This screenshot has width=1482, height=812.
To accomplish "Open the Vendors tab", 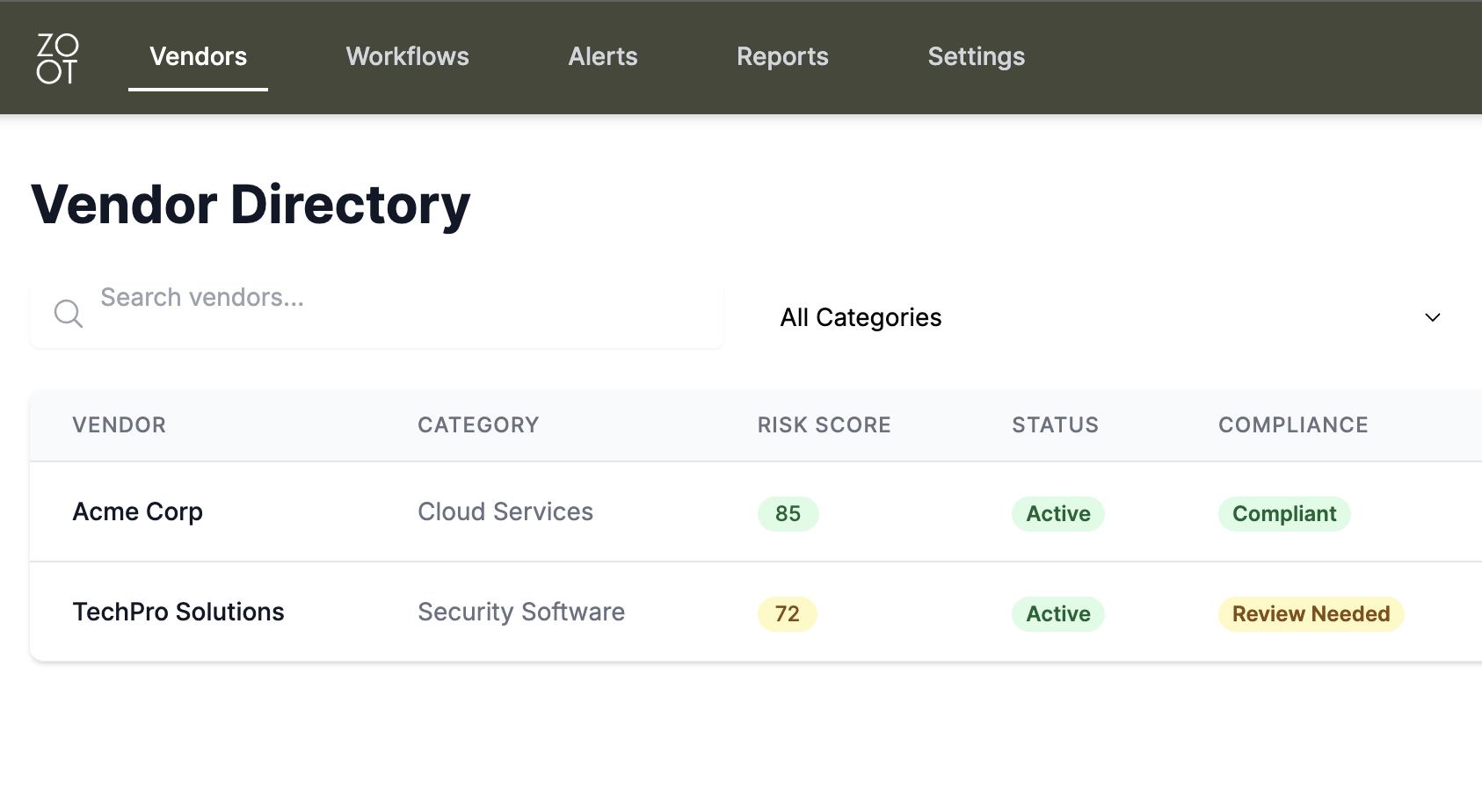I will pyautogui.click(x=199, y=56).
